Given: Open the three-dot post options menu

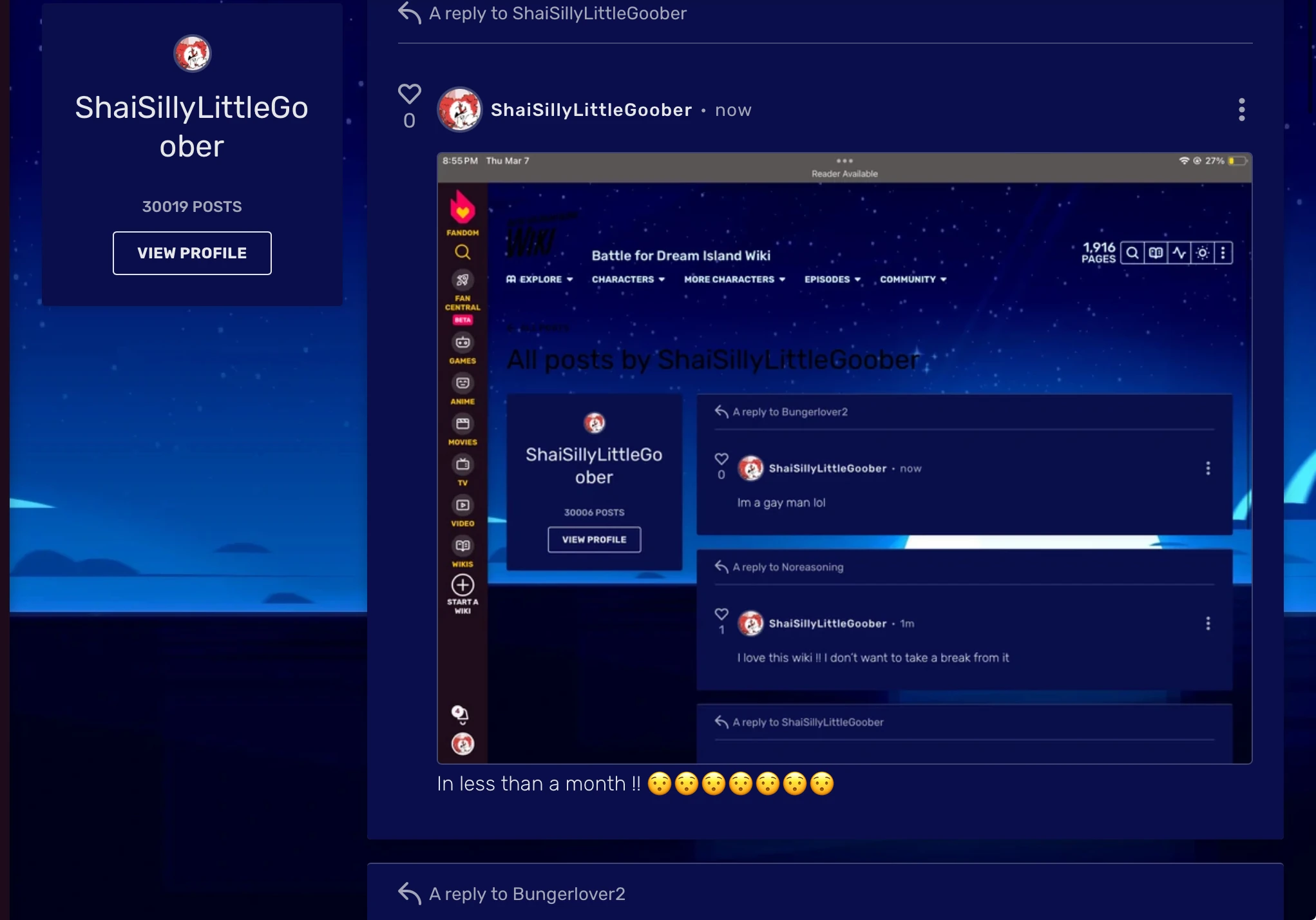Looking at the screenshot, I should (x=1241, y=110).
